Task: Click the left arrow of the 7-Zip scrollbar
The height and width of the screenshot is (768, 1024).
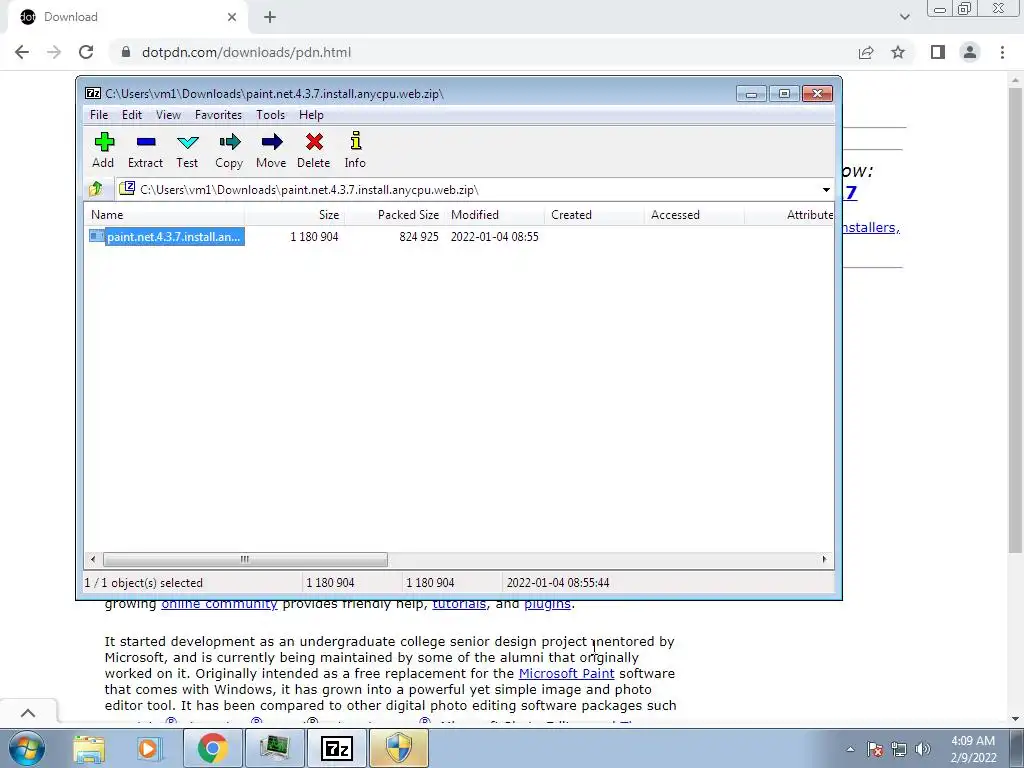Action: pyautogui.click(x=93, y=559)
